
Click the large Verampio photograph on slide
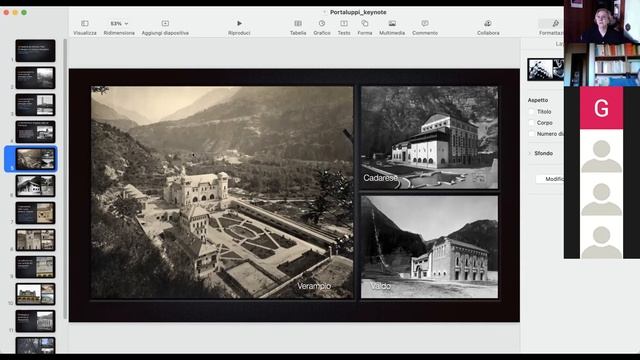point(222,192)
